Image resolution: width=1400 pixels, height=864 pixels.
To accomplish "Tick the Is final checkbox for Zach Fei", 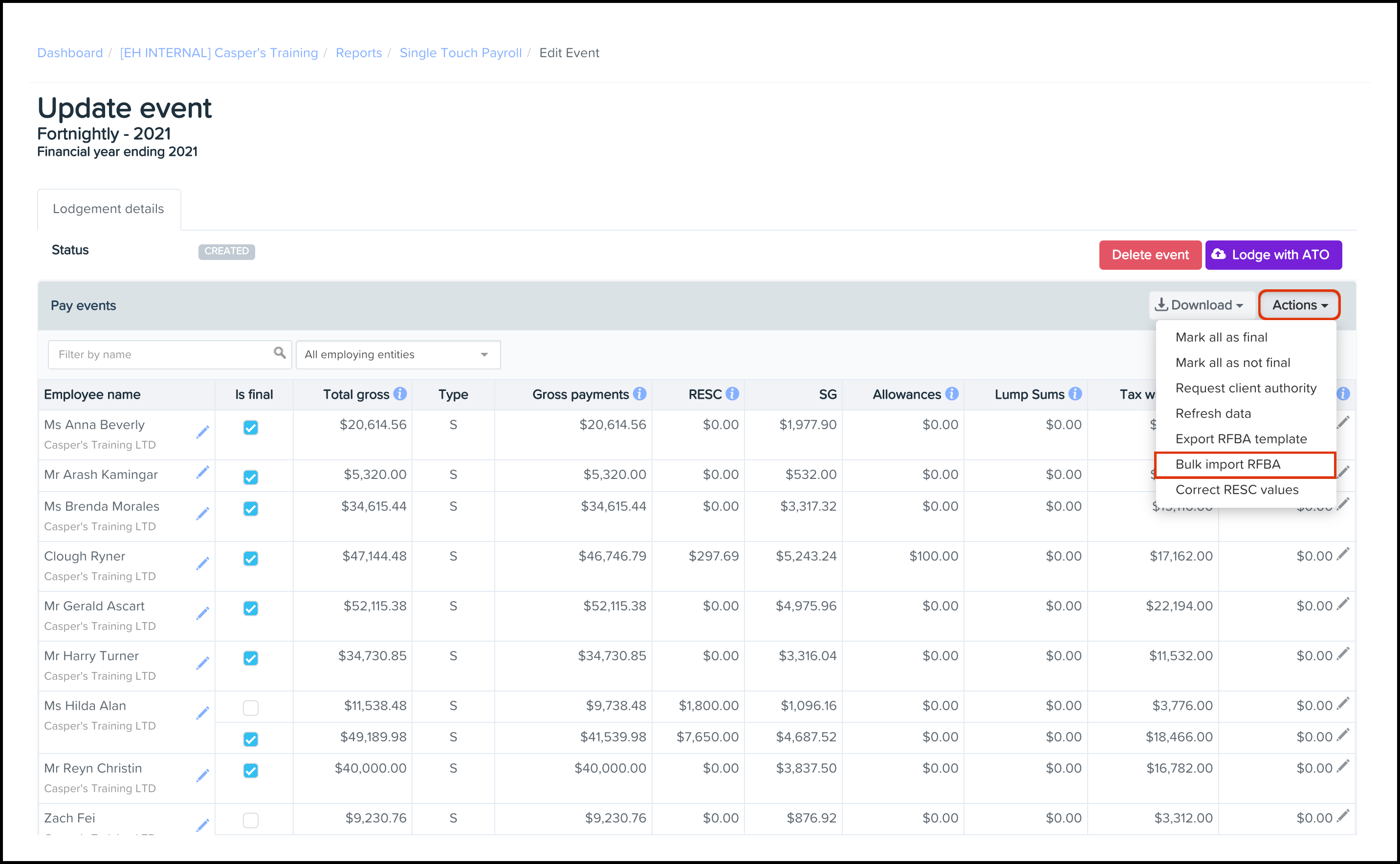I will (250, 821).
